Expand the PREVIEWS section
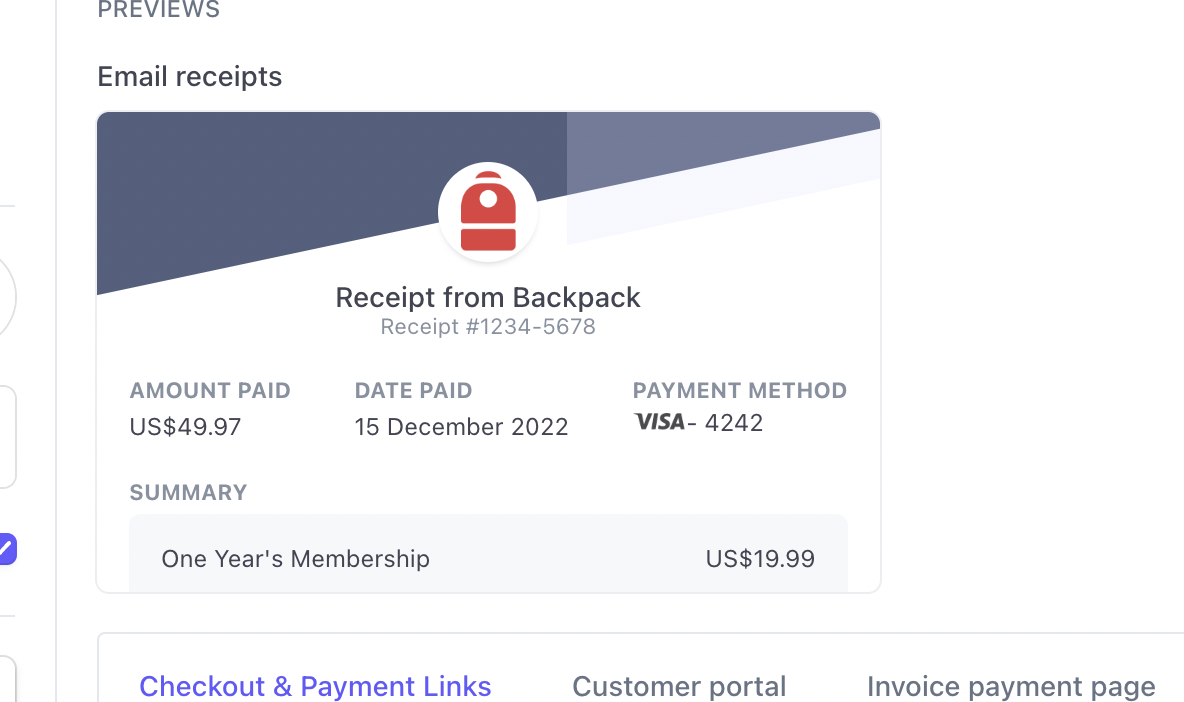This screenshot has width=1184, height=702. pos(158,11)
